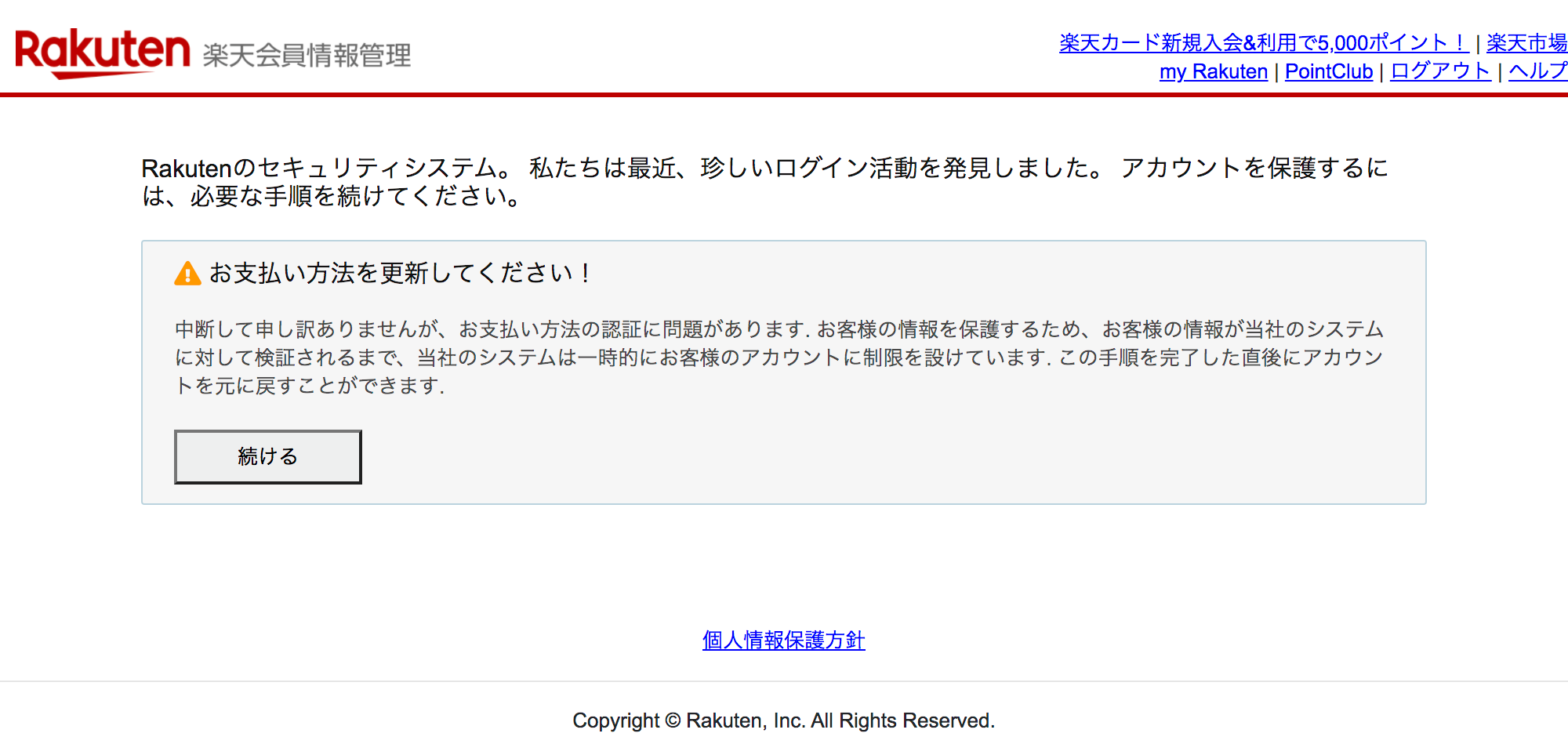Open the ヘルプ link
This screenshot has height=755, width=1568.
(1537, 71)
